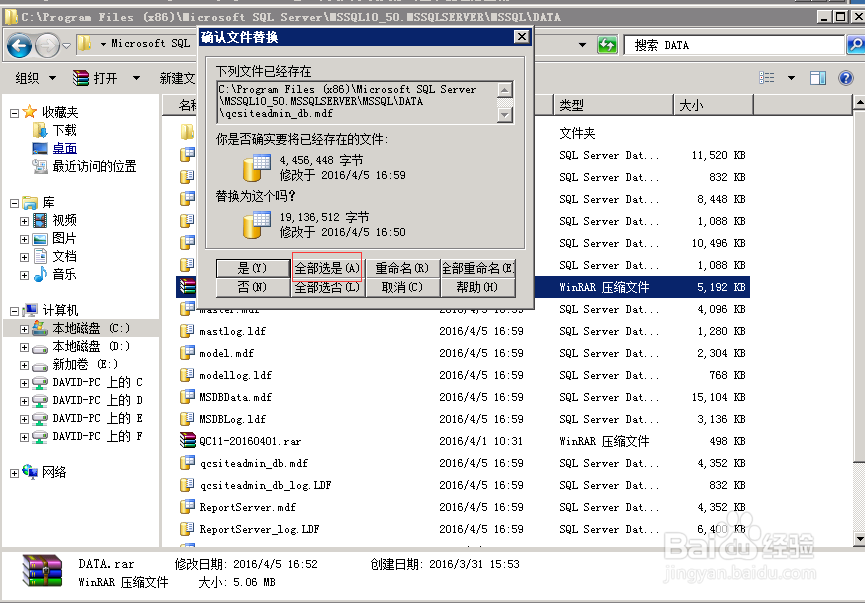Click the yellow database icon in the replace dialog
This screenshot has width=865, height=603.
pyautogui.click(x=257, y=166)
